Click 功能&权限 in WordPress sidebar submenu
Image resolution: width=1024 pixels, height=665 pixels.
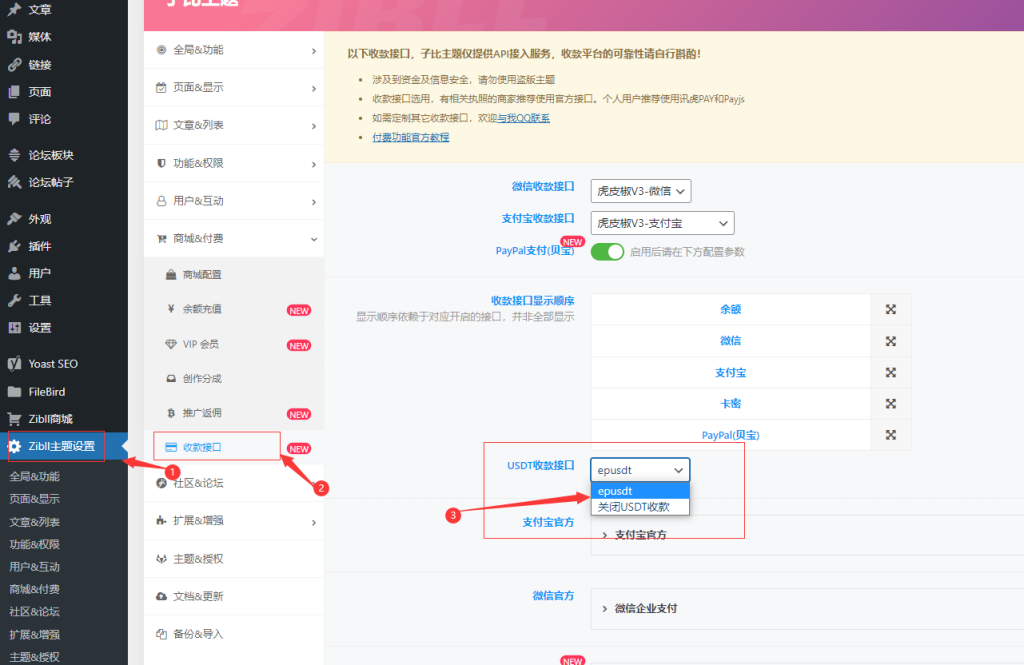point(35,544)
